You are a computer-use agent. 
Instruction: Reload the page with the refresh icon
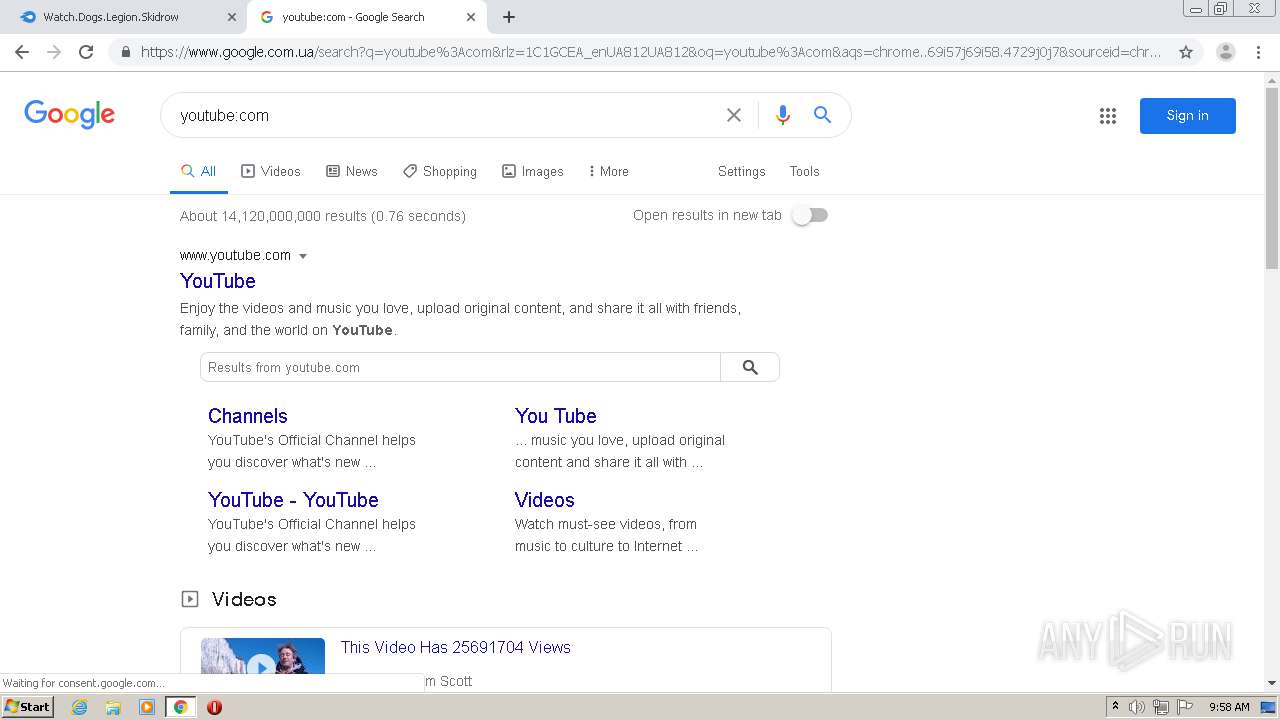86,52
